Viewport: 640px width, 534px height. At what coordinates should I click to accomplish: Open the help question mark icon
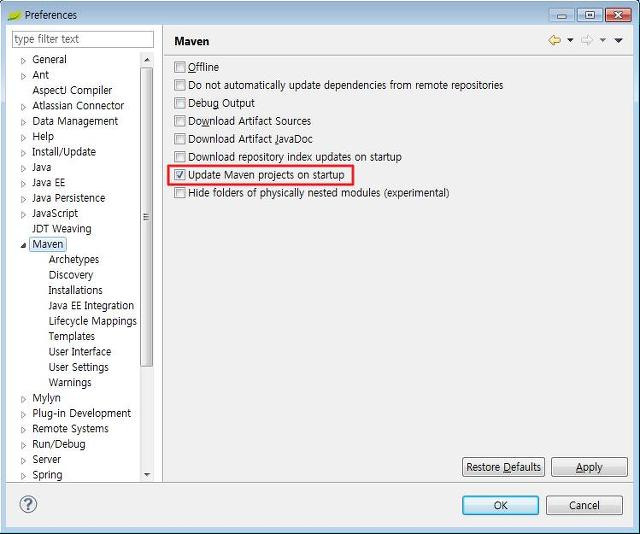click(x=28, y=504)
